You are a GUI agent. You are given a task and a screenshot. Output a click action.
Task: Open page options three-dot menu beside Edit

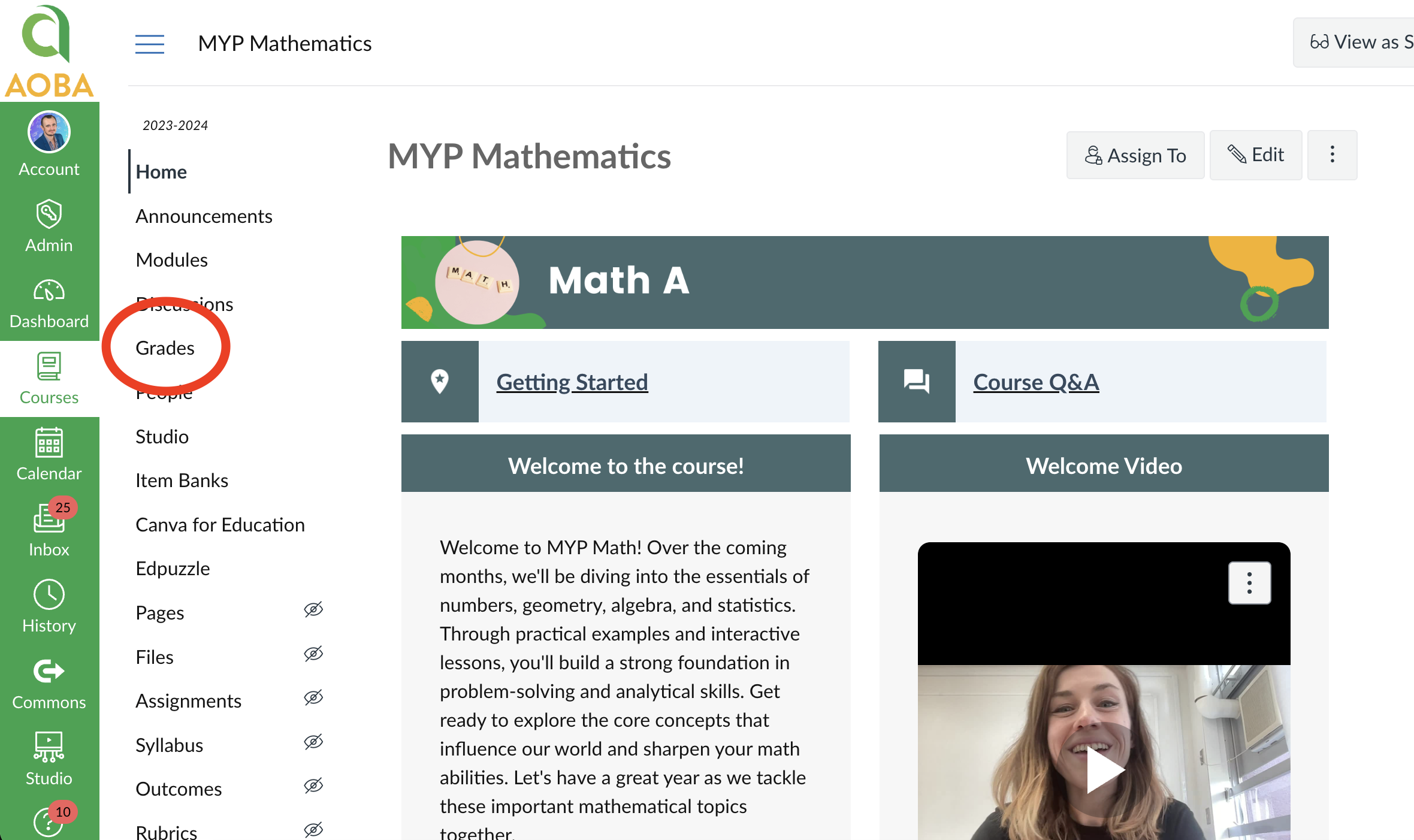tap(1332, 155)
